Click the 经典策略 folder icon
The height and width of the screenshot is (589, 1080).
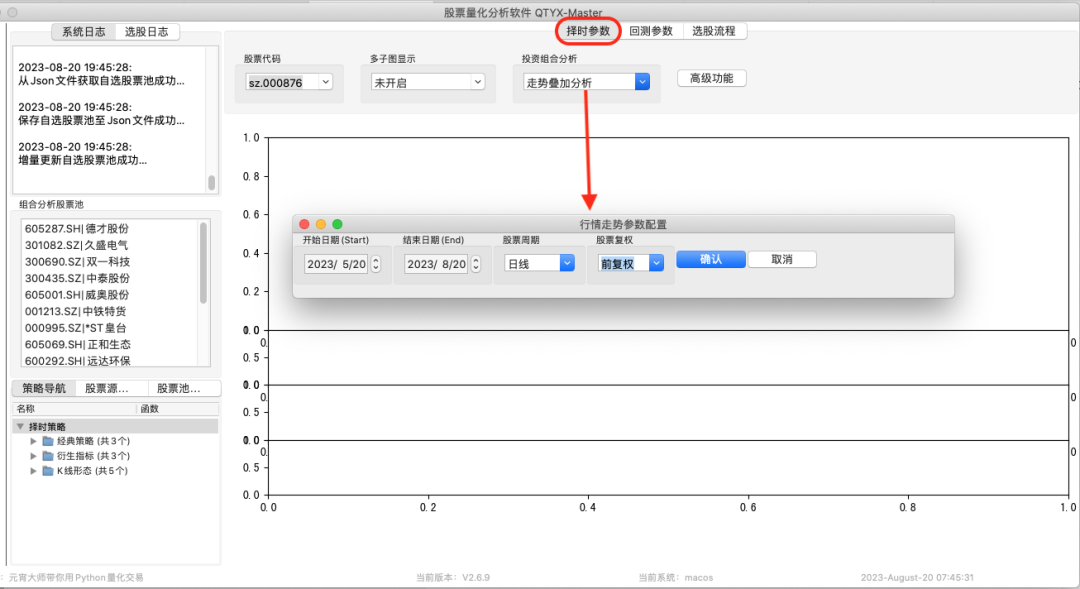[48, 441]
